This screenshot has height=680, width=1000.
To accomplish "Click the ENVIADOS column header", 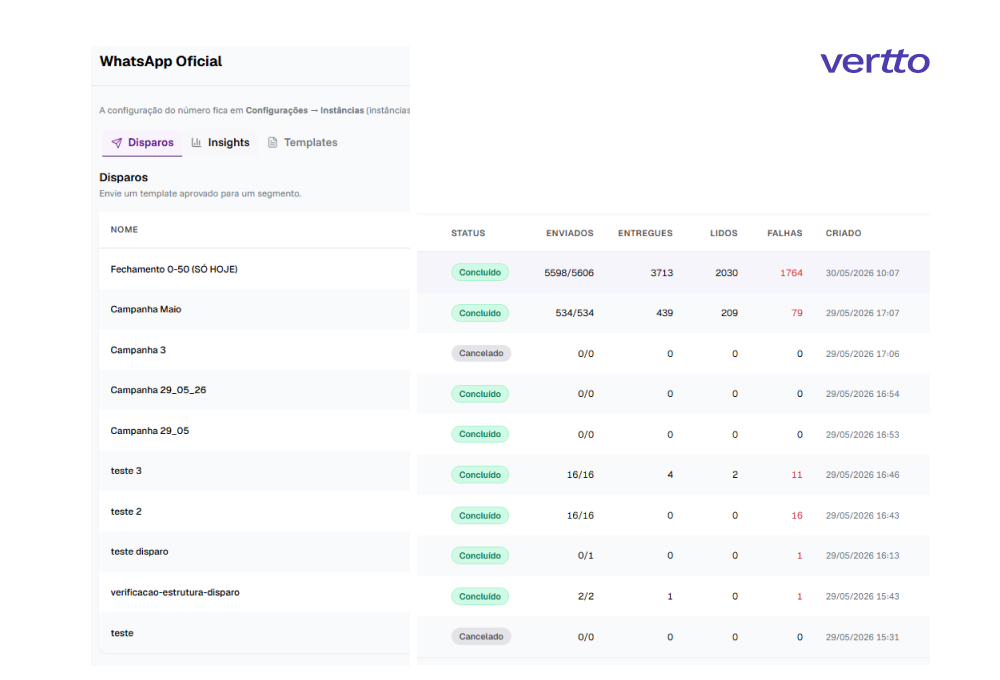I will coord(570,233).
